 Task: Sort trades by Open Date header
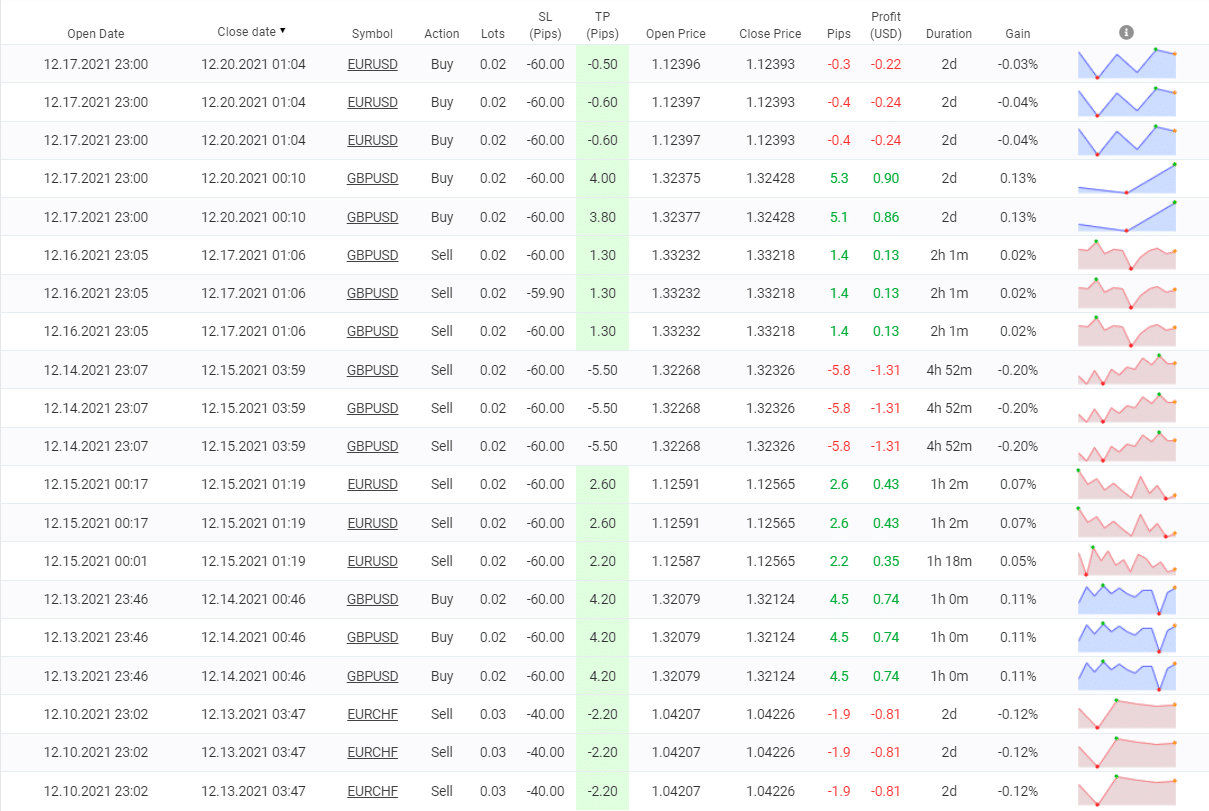pos(96,33)
